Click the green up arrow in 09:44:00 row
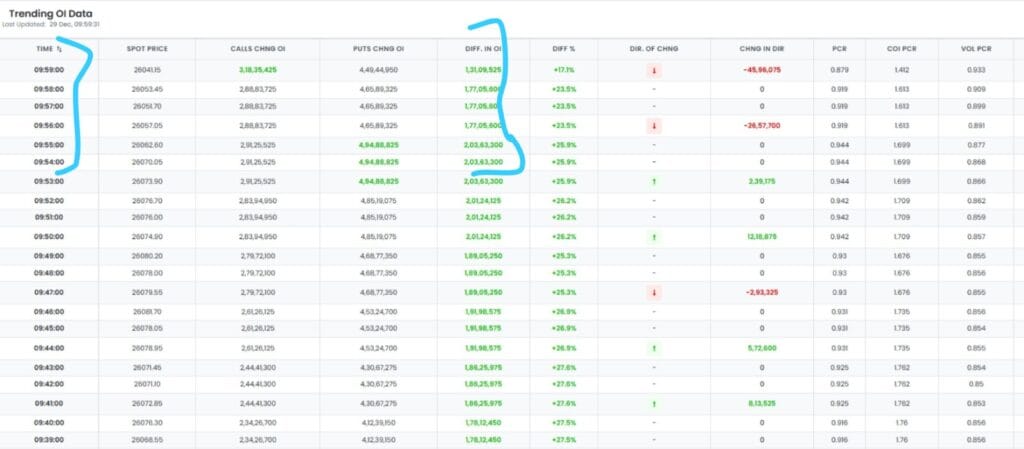 653,347
